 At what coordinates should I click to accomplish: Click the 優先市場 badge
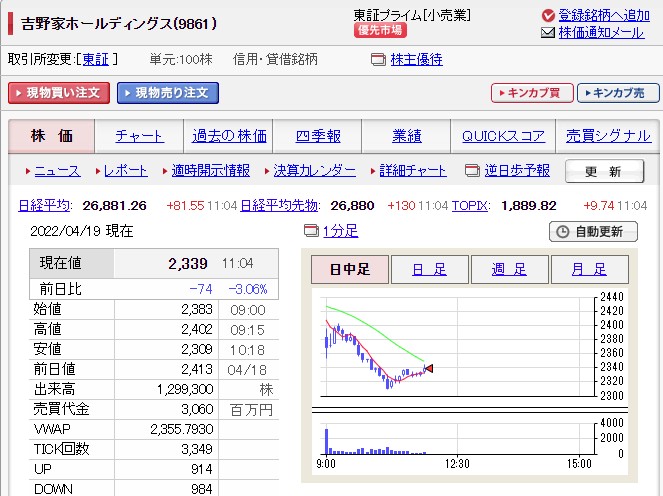(x=380, y=30)
